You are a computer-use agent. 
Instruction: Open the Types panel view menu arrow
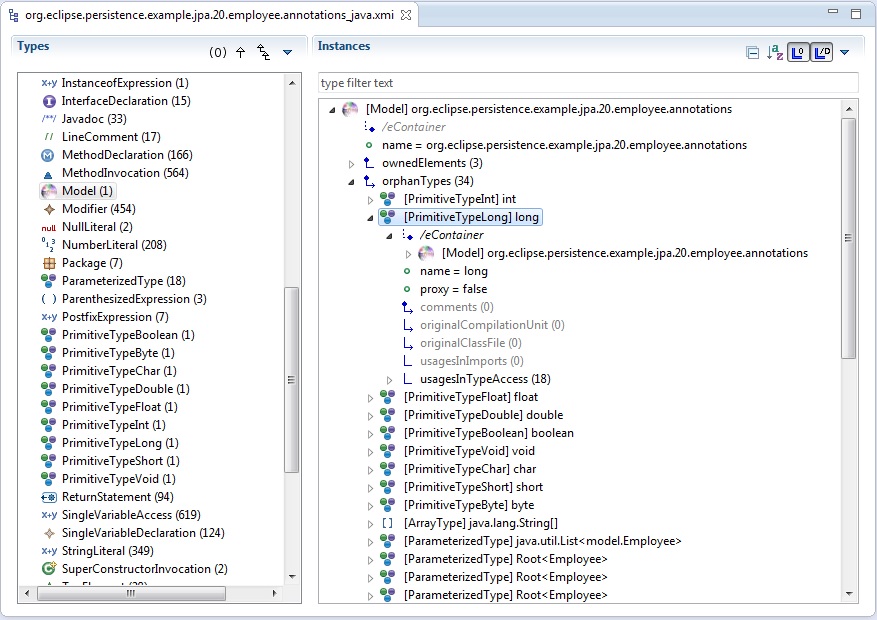(287, 53)
